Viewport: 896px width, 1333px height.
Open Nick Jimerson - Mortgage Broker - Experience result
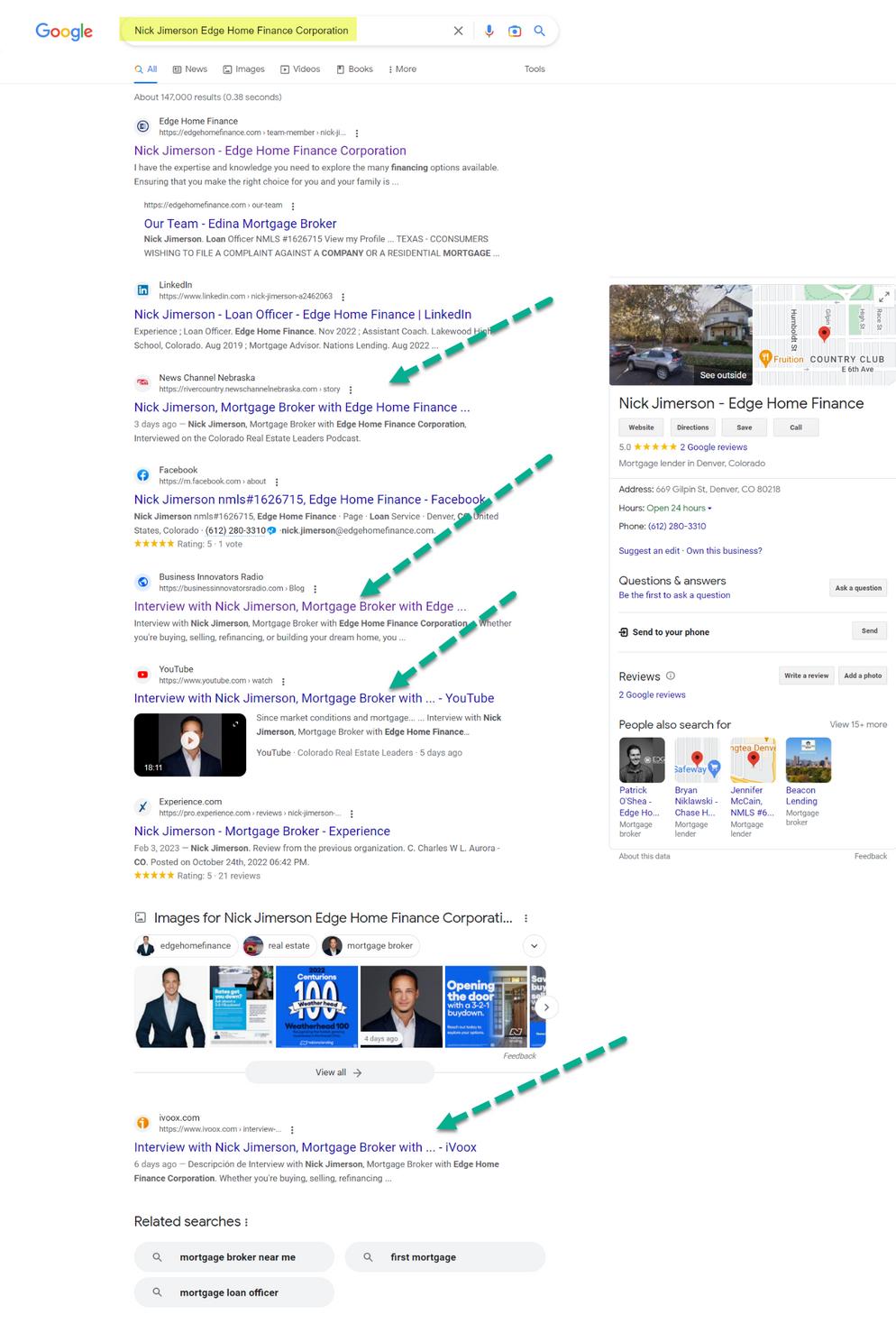[262, 832]
